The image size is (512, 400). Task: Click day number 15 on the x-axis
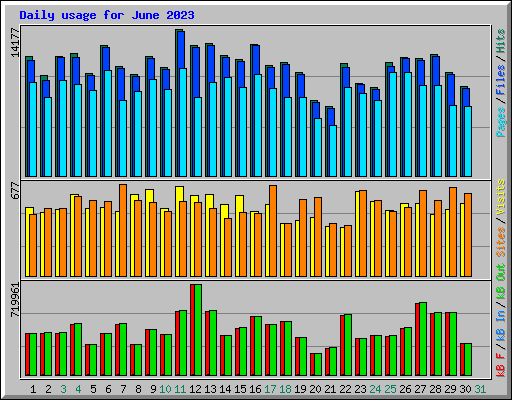(x=240, y=389)
